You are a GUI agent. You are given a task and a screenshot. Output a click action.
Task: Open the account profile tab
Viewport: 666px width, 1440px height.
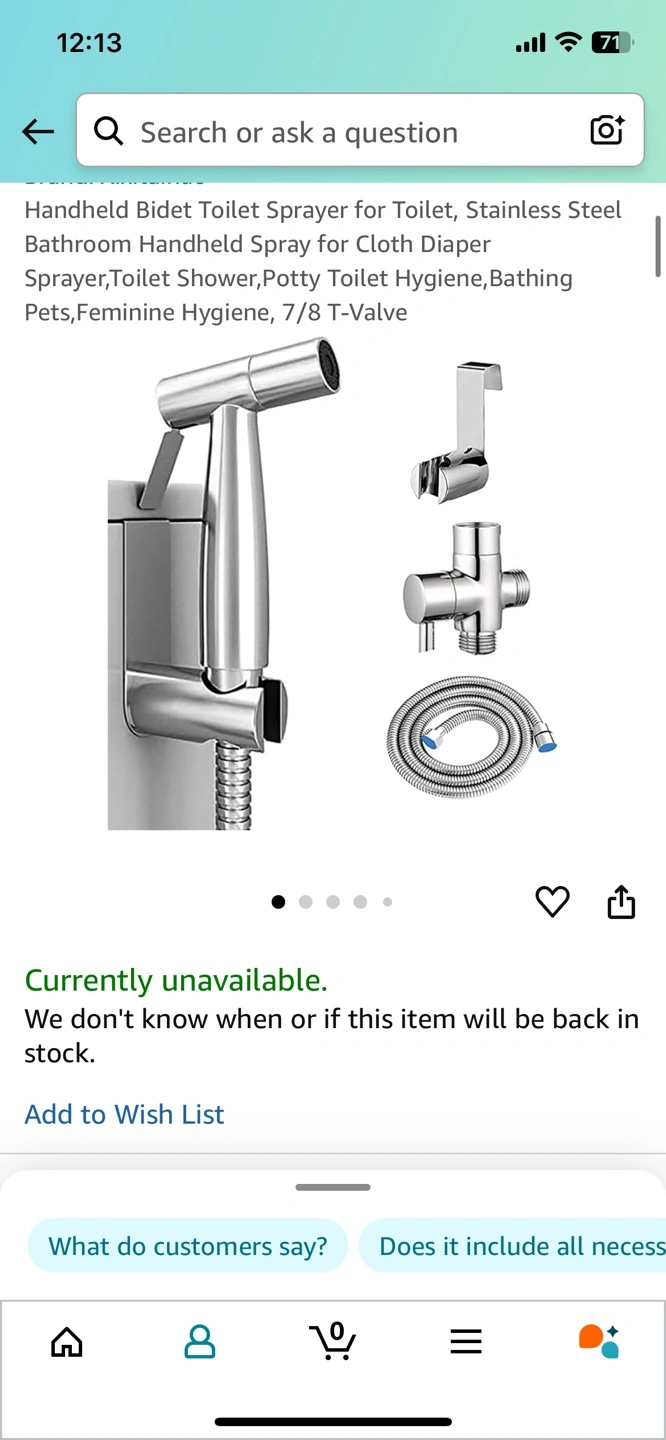tap(200, 1341)
